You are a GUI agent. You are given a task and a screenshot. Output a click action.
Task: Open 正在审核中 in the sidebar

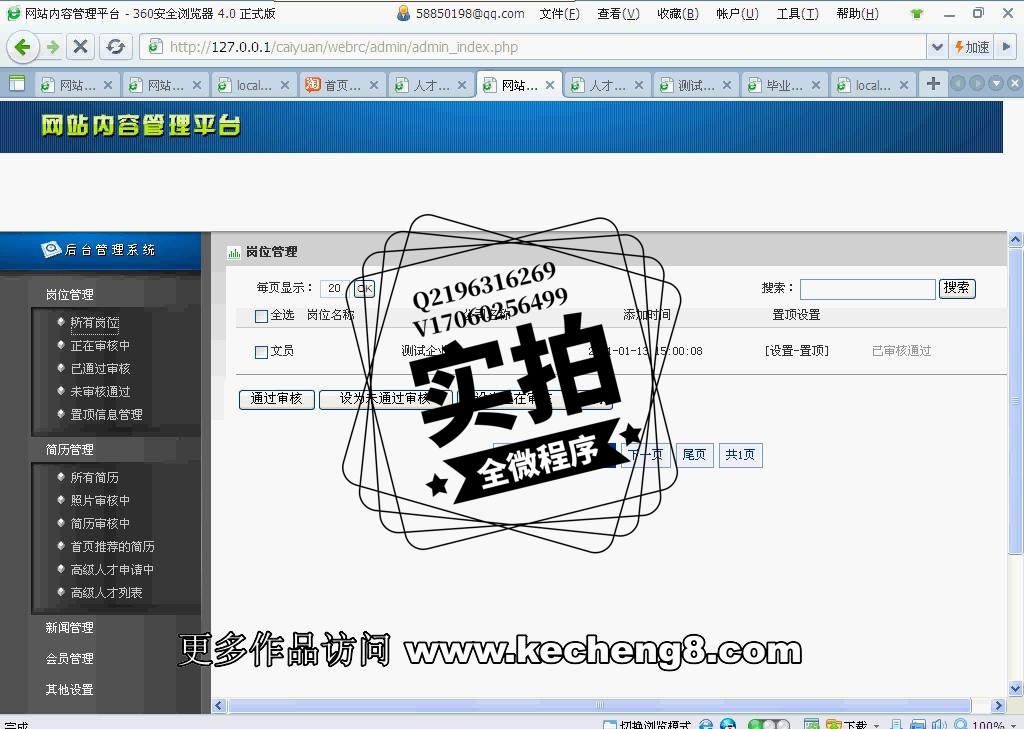pos(100,346)
